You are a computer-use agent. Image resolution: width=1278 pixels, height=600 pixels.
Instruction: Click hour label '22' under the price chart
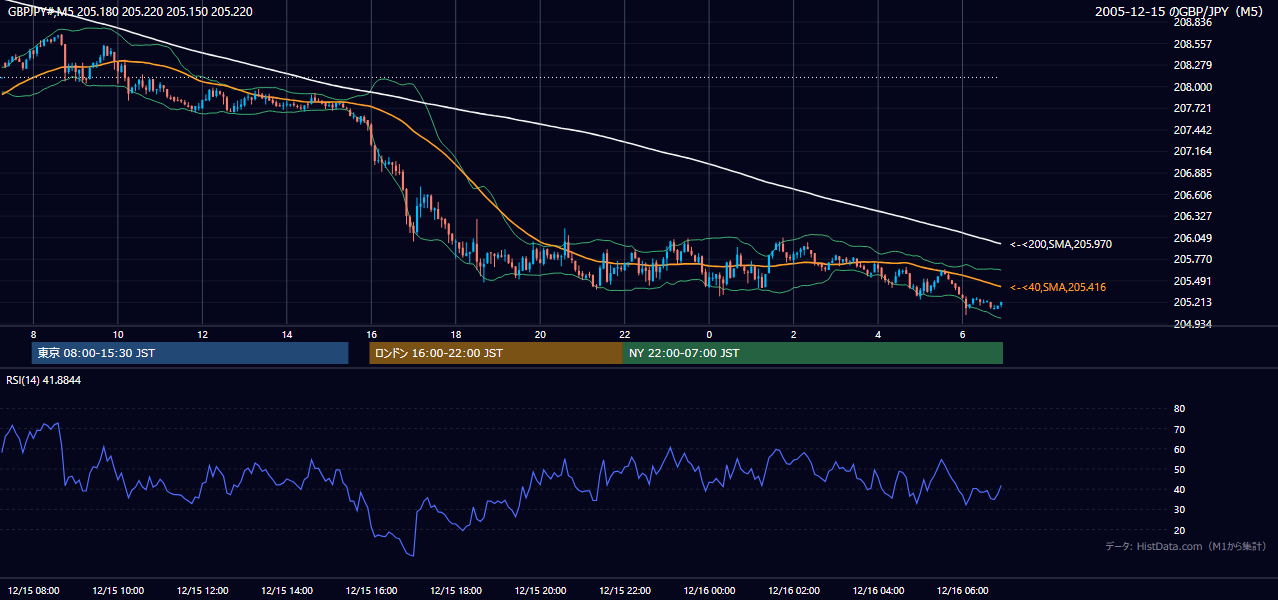pos(624,334)
